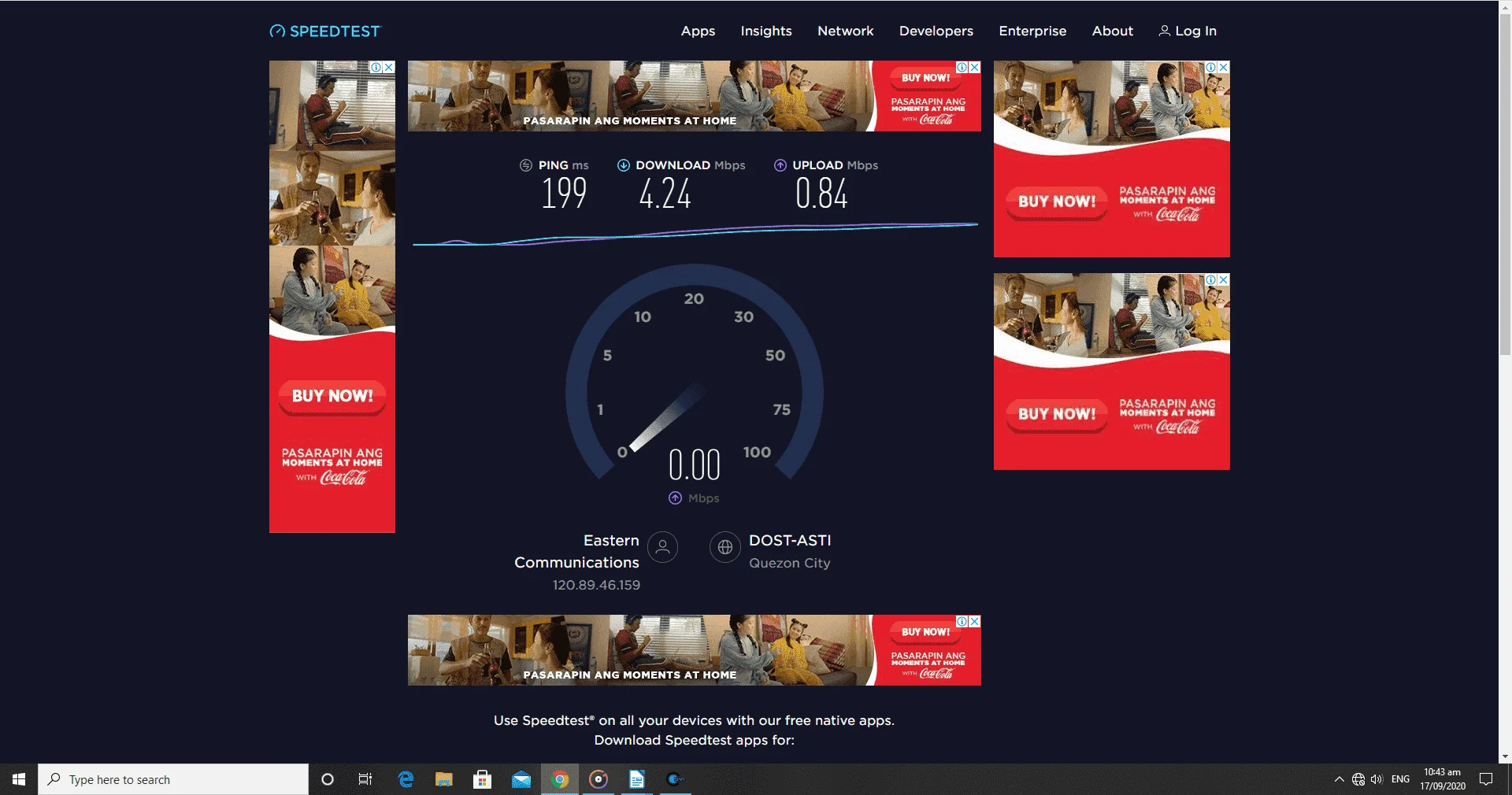1512x795 pixels.
Task: Click the IP address 120.89.46.159
Action: point(596,585)
